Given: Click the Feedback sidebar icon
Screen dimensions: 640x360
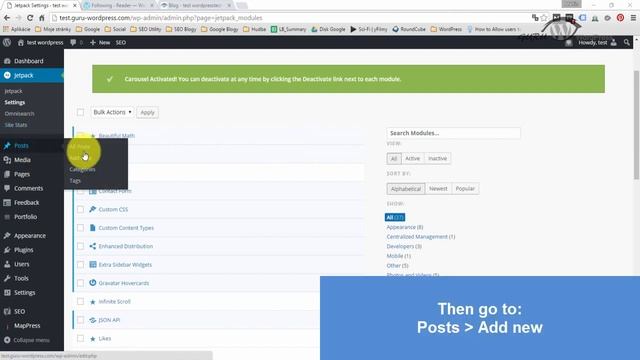Looking at the screenshot, I should pyautogui.click(x=7, y=202).
